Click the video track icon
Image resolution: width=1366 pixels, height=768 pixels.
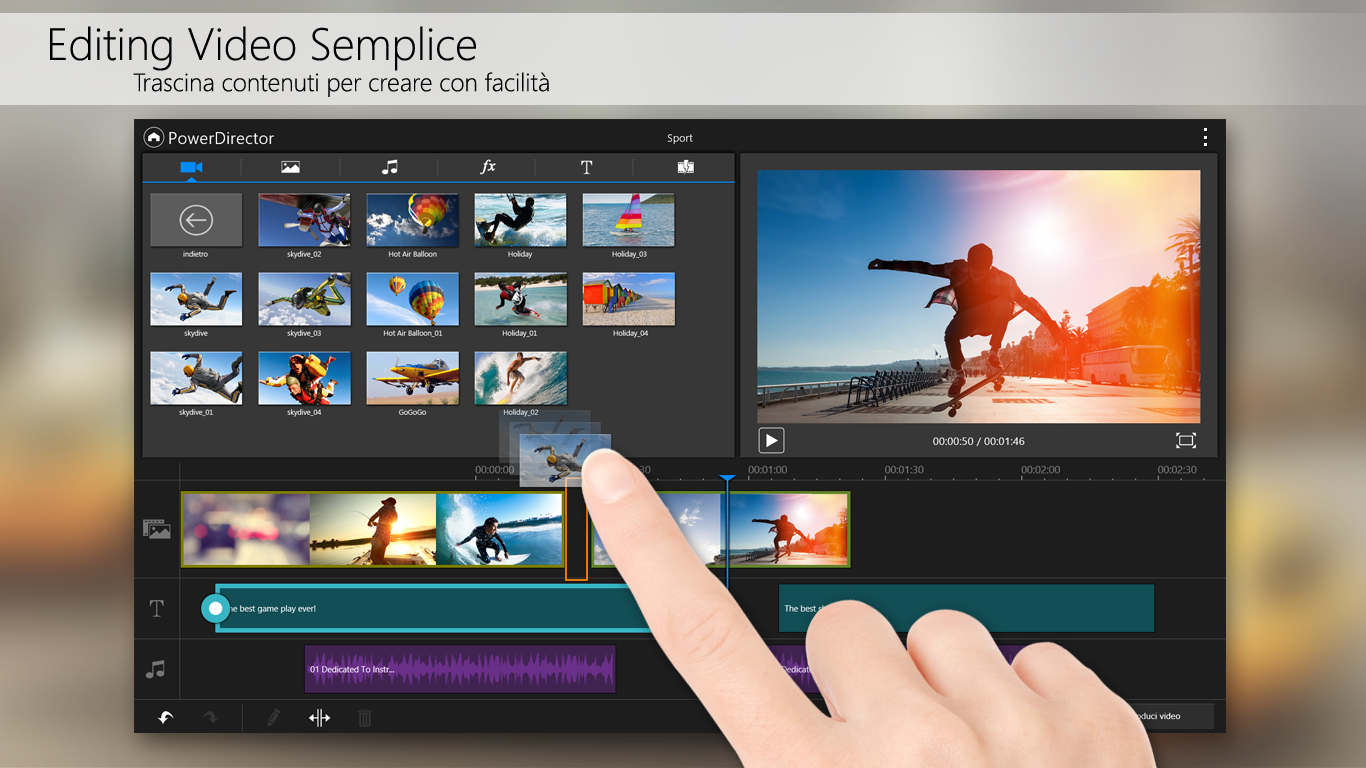pyautogui.click(x=157, y=530)
